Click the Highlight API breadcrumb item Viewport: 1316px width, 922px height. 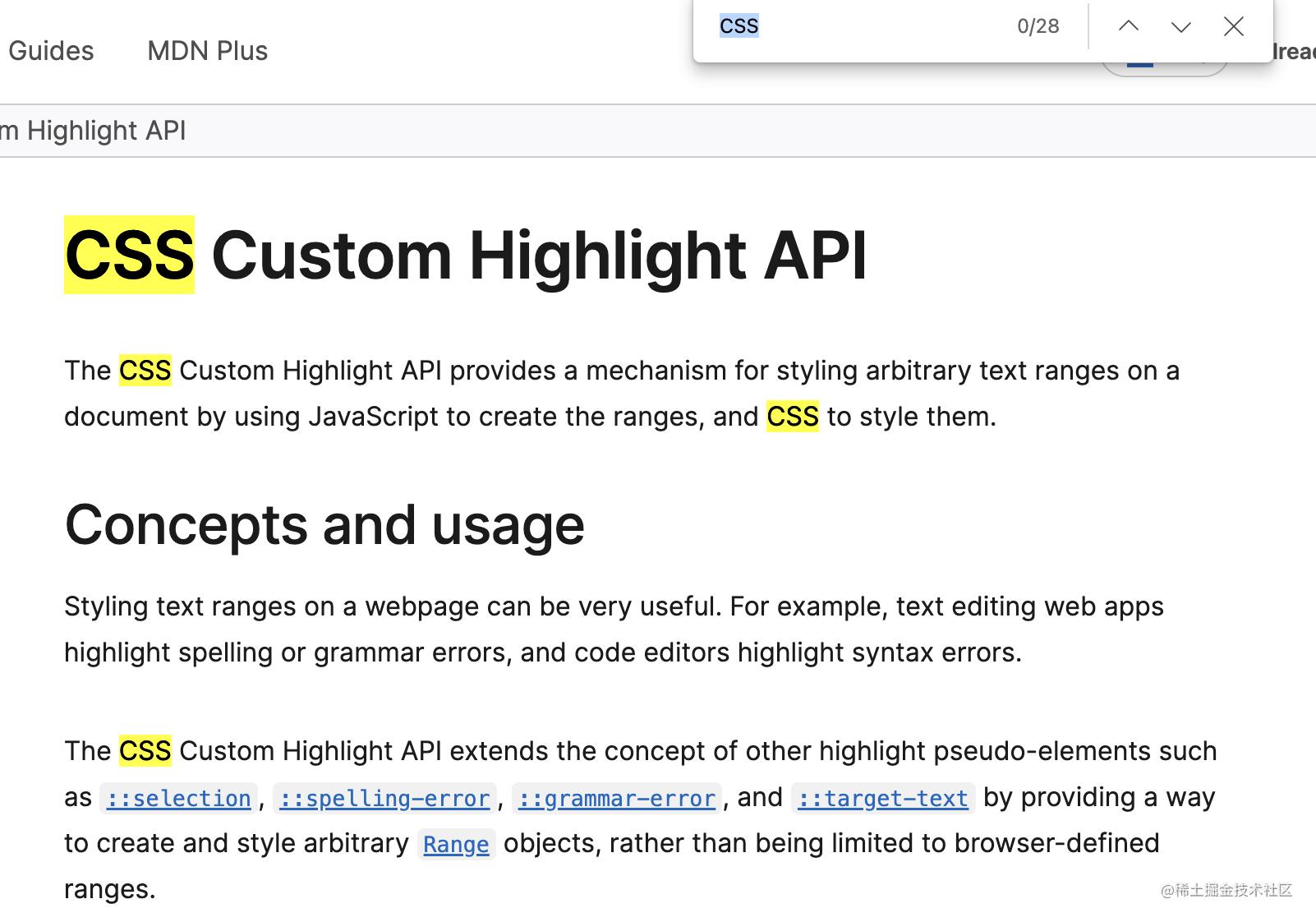point(93,131)
